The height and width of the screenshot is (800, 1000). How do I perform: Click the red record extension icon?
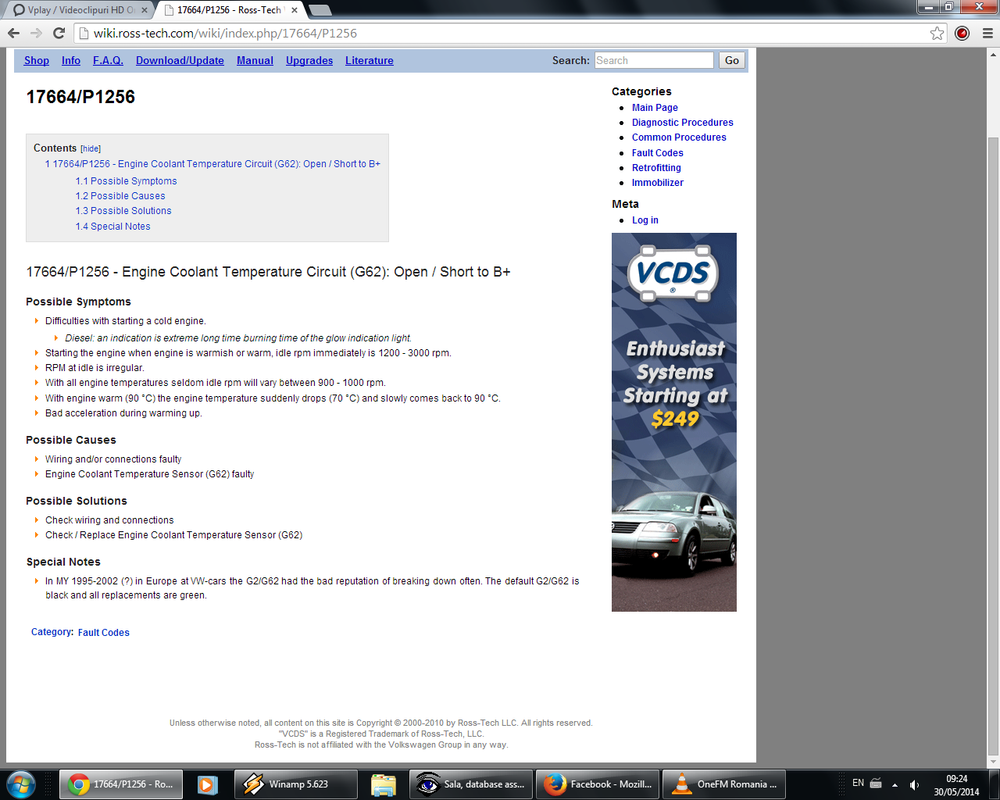tap(962, 33)
